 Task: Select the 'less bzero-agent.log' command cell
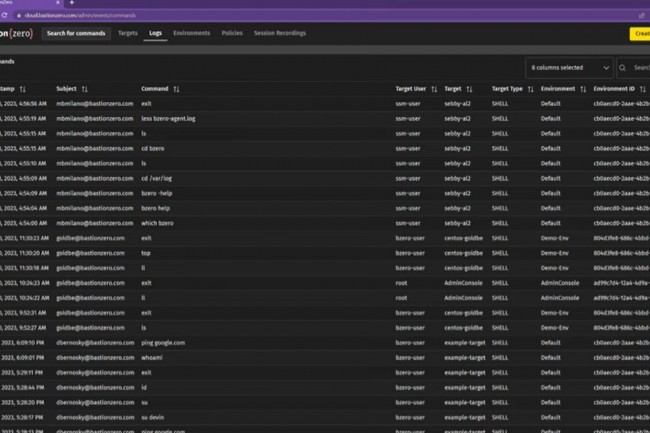click(x=168, y=119)
